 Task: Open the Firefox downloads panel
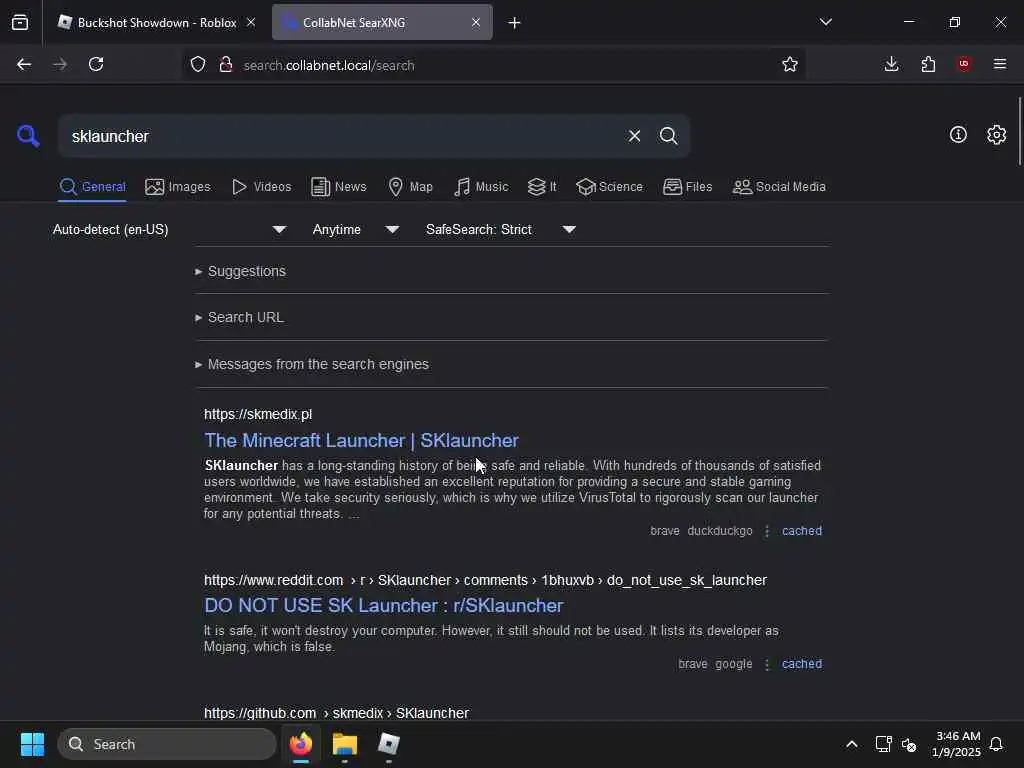pos(891,64)
